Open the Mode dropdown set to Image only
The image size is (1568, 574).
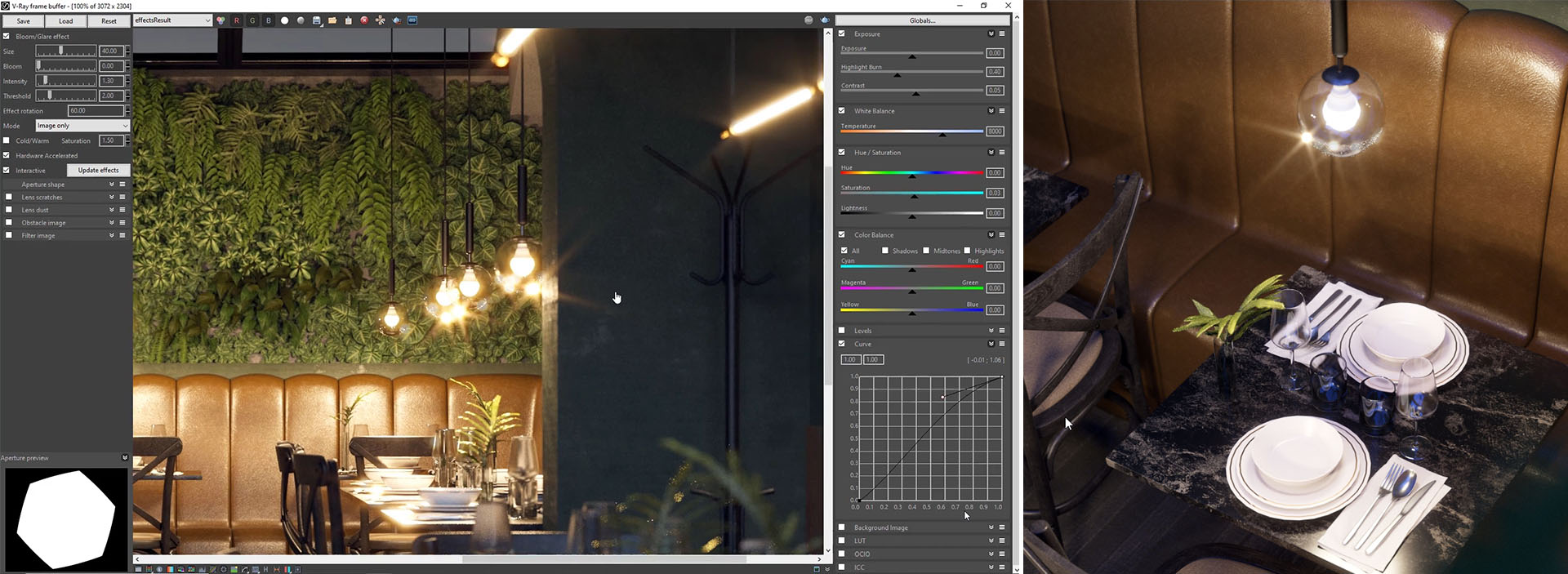[x=82, y=126]
